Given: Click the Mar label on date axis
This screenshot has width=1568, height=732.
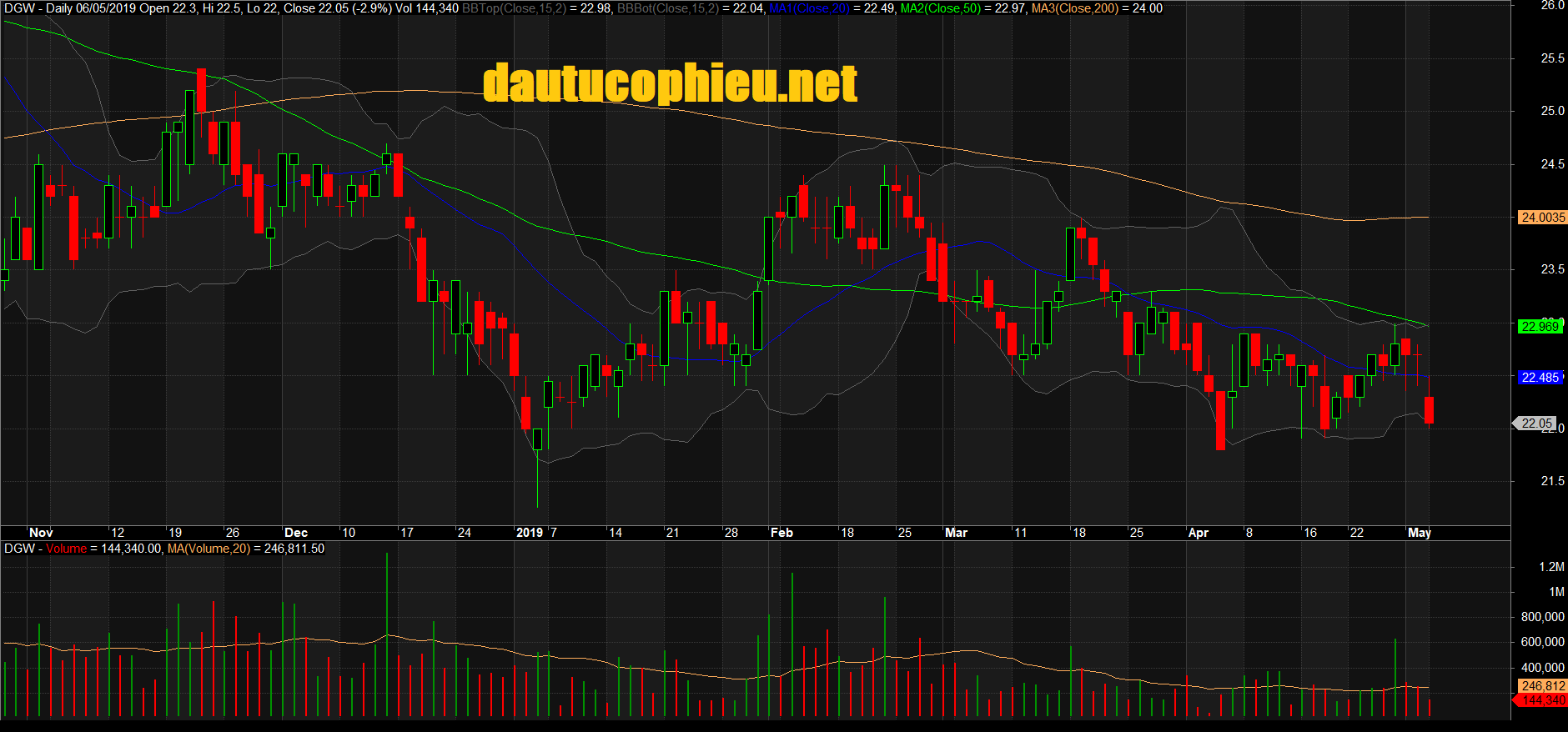Looking at the screenshot, I should click(956, 533).
